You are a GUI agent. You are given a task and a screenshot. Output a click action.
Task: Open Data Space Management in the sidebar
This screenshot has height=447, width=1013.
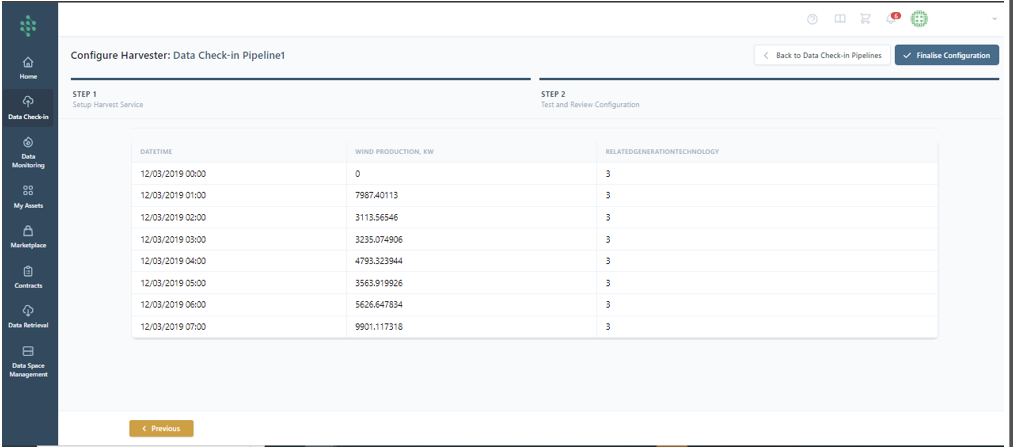[28, 361]
